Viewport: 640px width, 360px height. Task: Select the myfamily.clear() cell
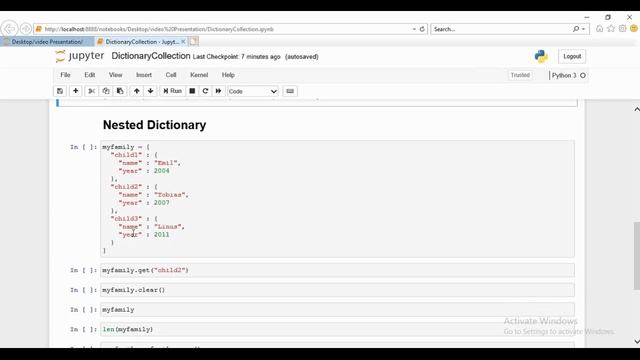(x=337, y=290)
